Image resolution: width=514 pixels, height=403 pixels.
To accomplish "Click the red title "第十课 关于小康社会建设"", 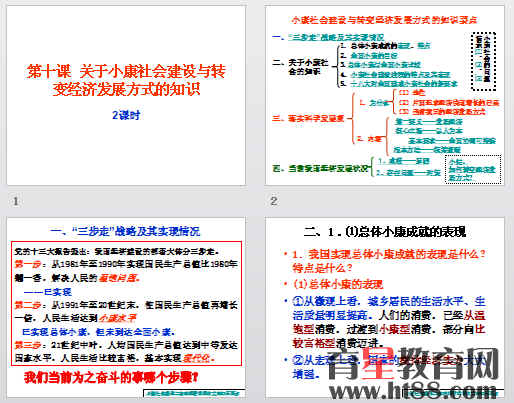I will (x=126, y=80).
